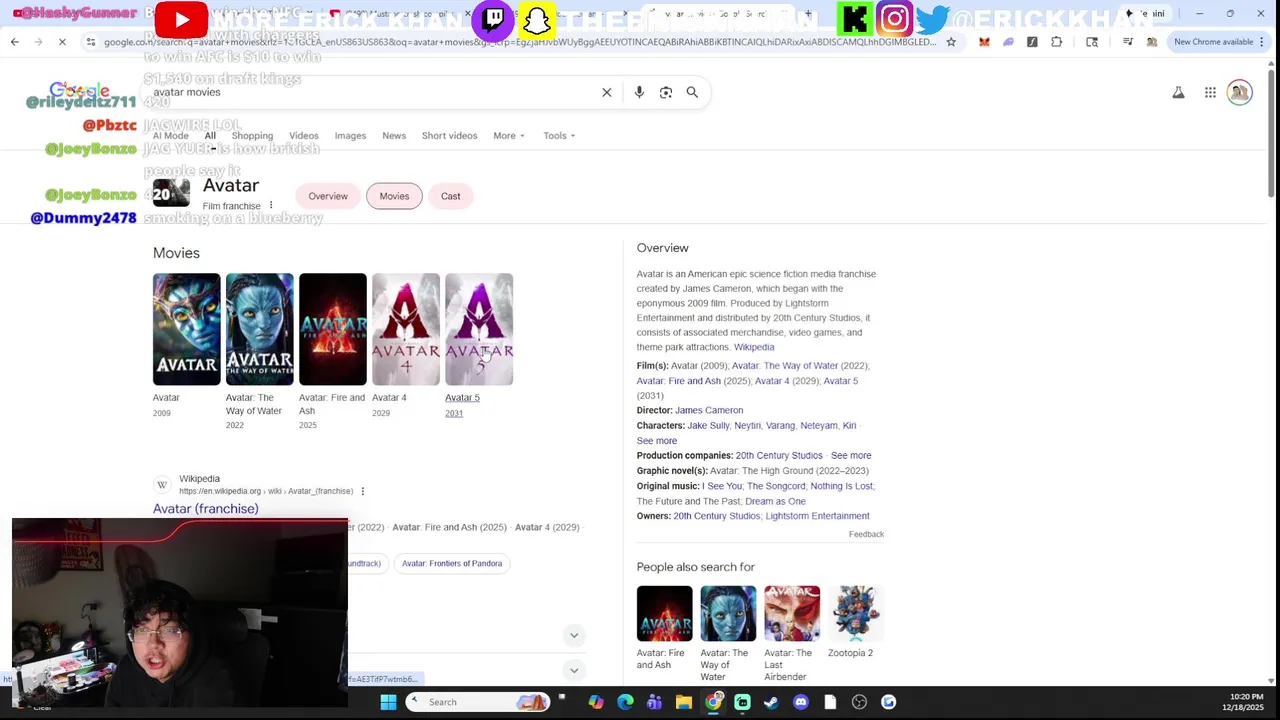
Task: Expand characters with See more link
Action: 657,441
